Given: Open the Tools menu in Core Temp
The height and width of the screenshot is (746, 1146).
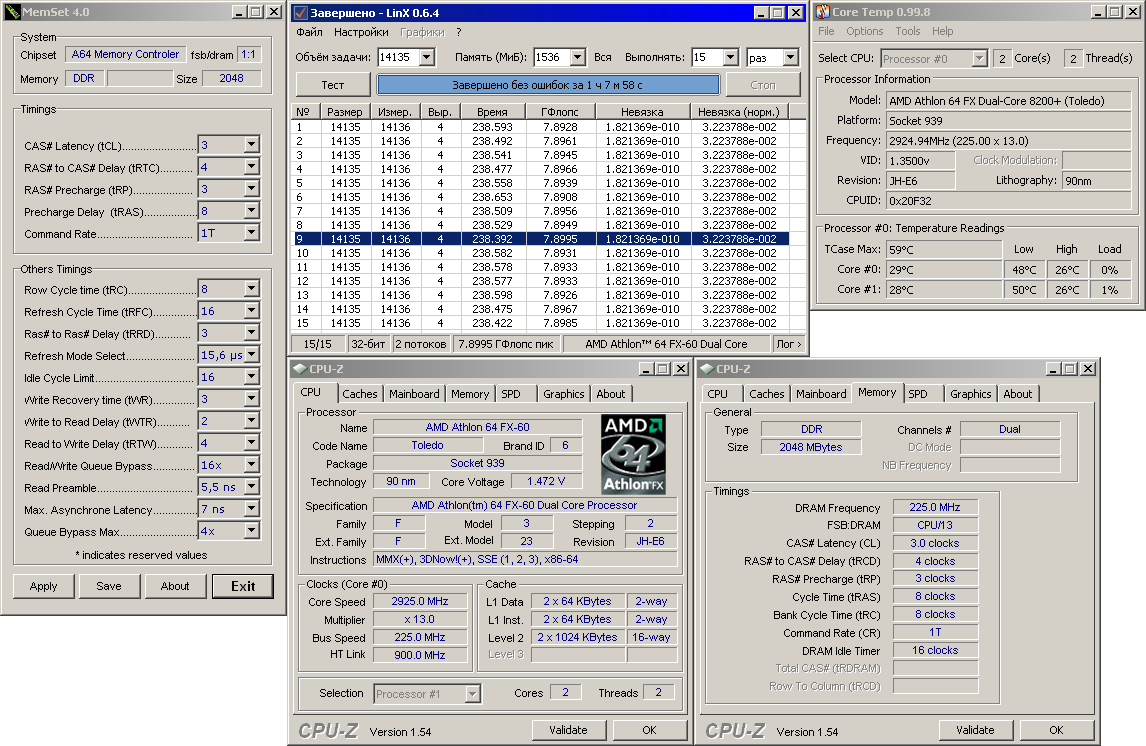Looking at the screenshot, I should coord(906,32).
